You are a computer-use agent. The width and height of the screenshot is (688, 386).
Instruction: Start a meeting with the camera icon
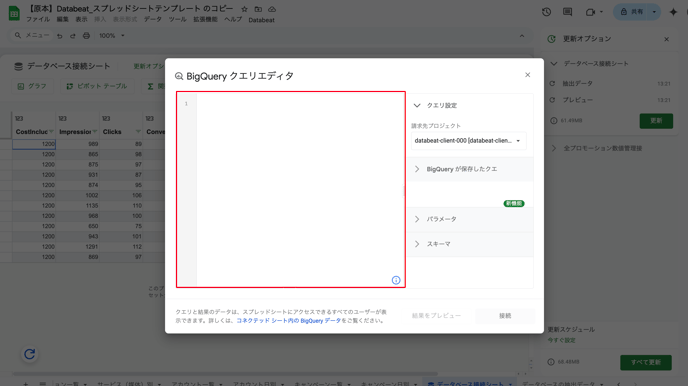pyautogui.click(x=590, y=12)
